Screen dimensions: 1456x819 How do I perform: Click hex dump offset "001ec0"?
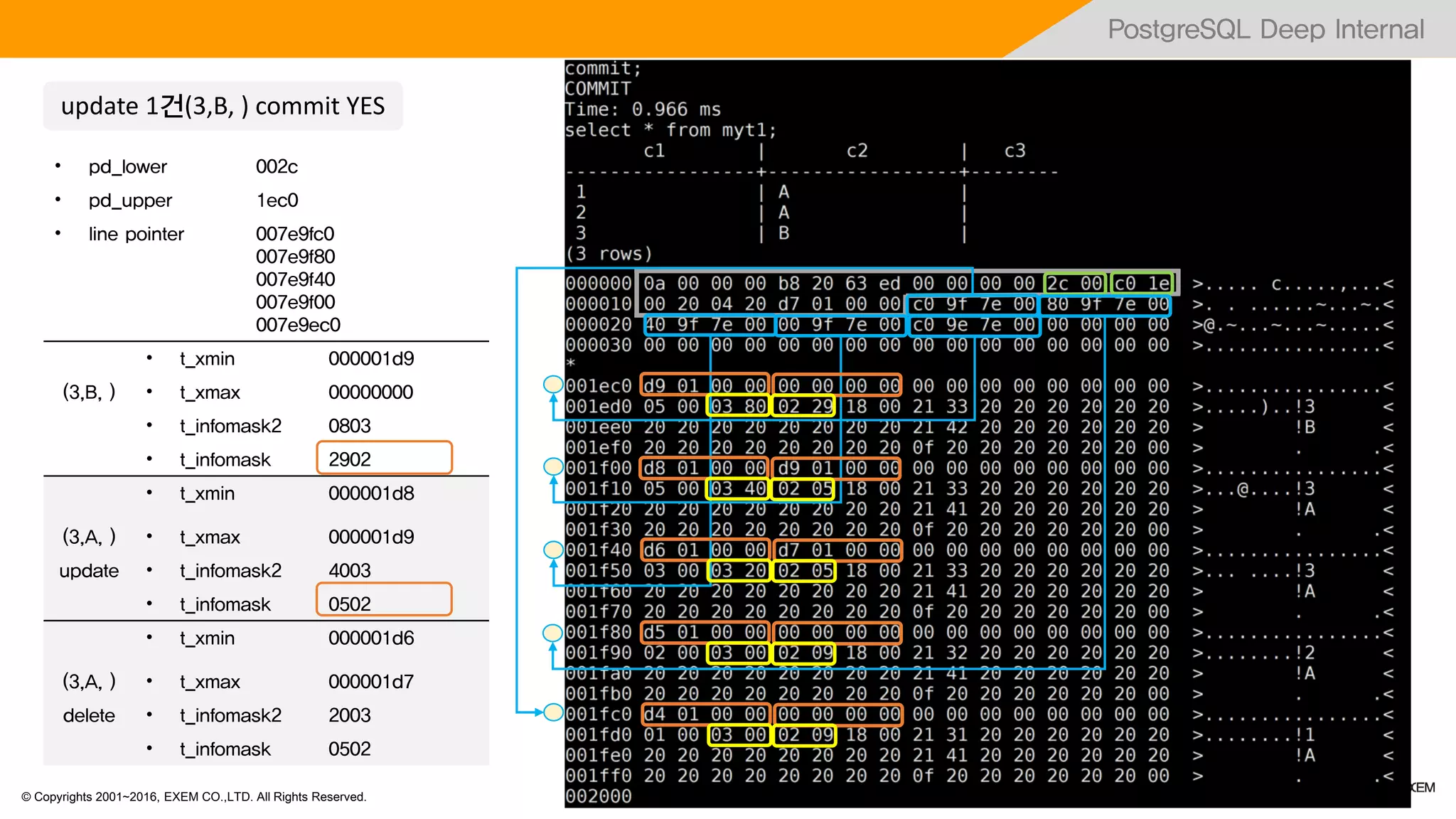[x=599, y=386]
